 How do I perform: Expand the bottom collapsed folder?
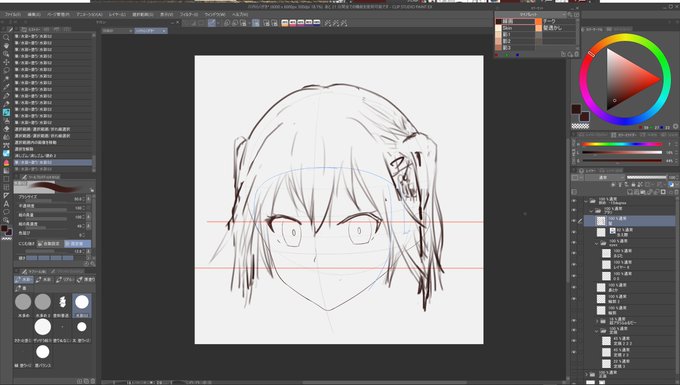tap(586, 374)
